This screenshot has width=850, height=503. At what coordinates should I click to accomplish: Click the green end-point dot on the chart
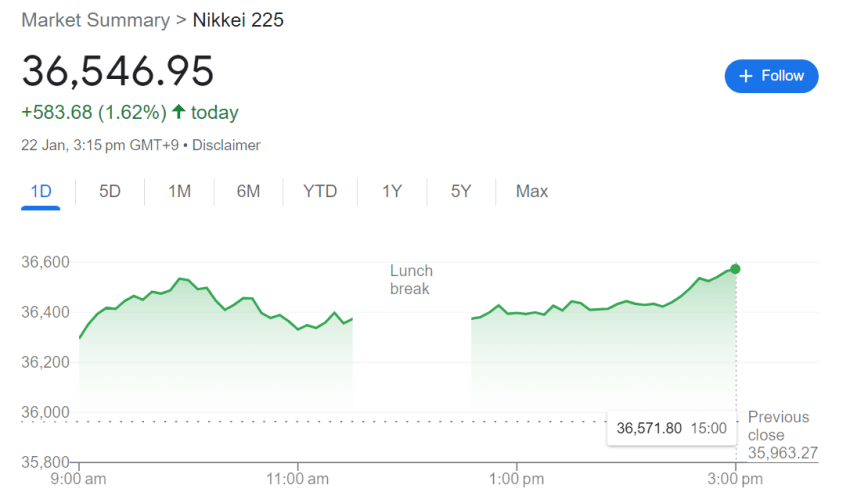735,268
